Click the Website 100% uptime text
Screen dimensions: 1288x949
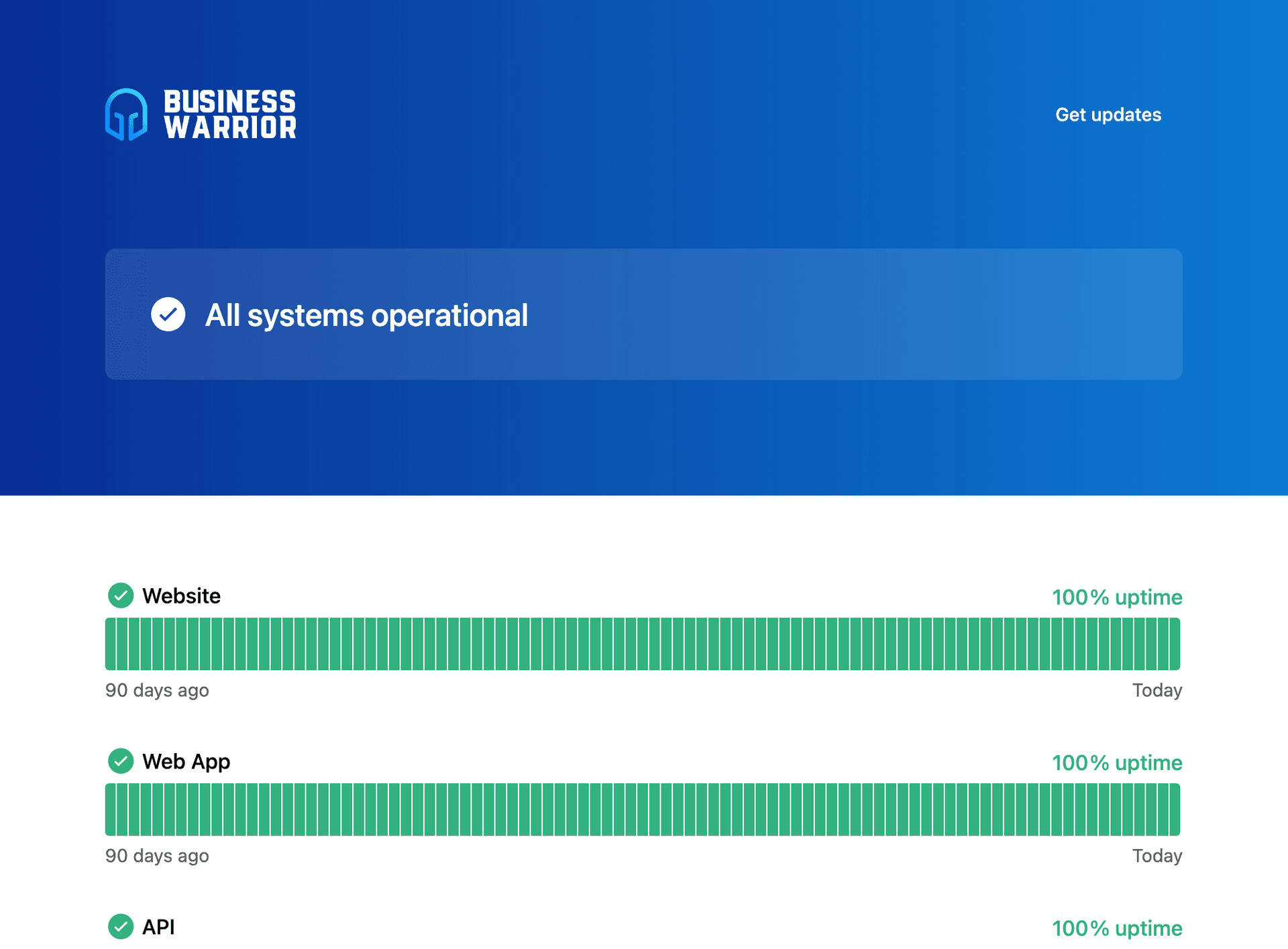coord(1116,598)
